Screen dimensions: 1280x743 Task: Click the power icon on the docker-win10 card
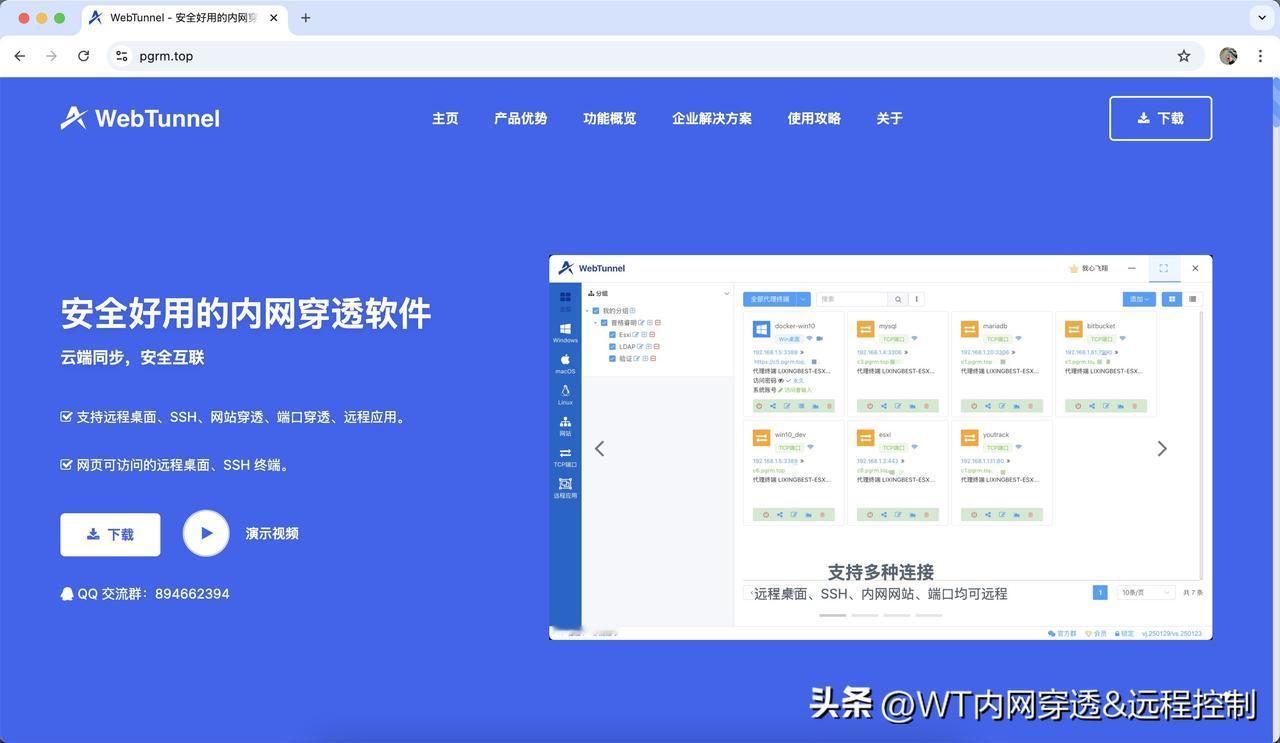coord(759,406)
